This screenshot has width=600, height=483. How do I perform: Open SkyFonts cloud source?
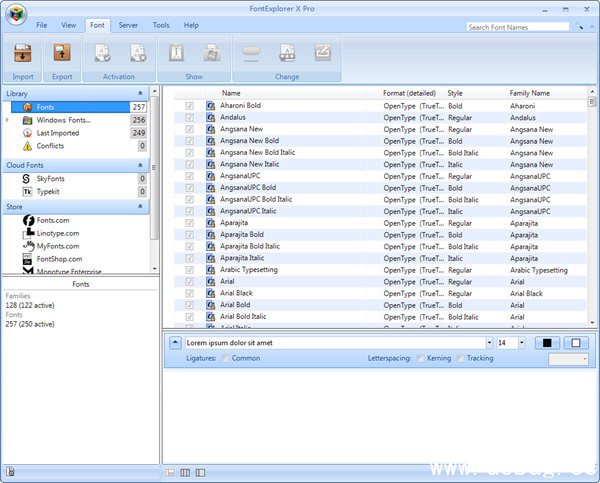click(50, 179)
